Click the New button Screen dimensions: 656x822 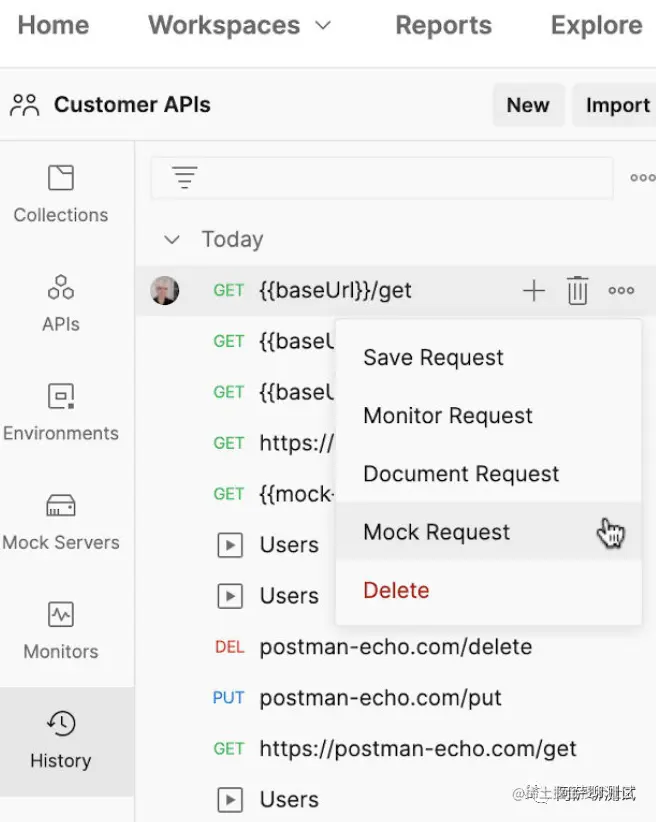click(x=528, y=105)
